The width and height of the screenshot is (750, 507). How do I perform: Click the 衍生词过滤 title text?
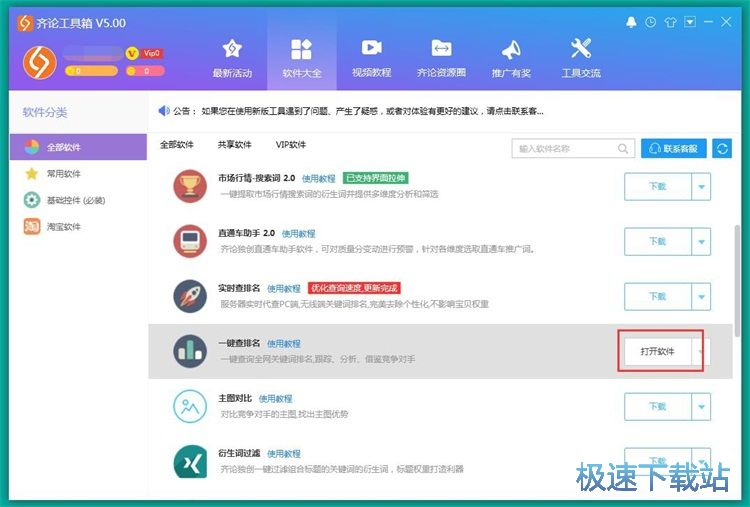coord(239,453)
